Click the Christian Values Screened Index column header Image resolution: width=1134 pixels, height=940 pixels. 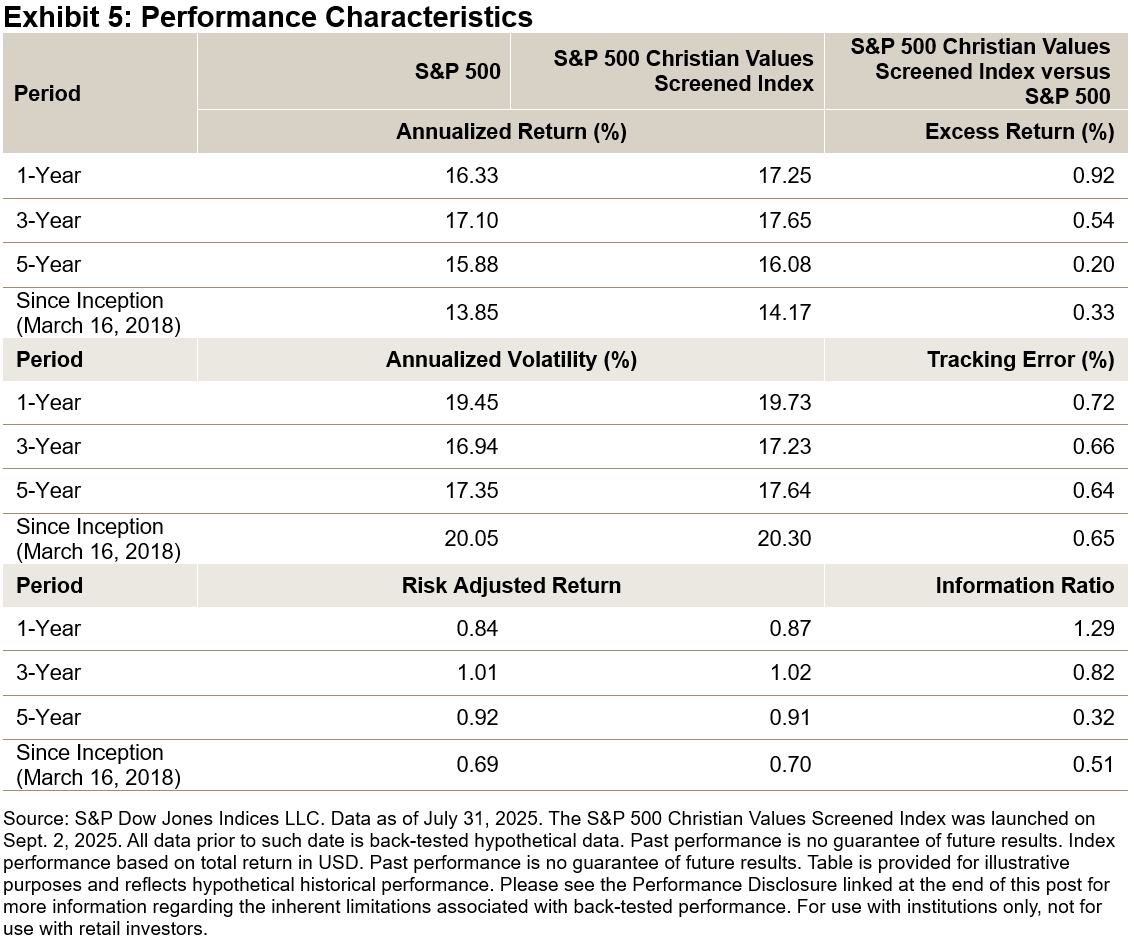tap(683, 71)
